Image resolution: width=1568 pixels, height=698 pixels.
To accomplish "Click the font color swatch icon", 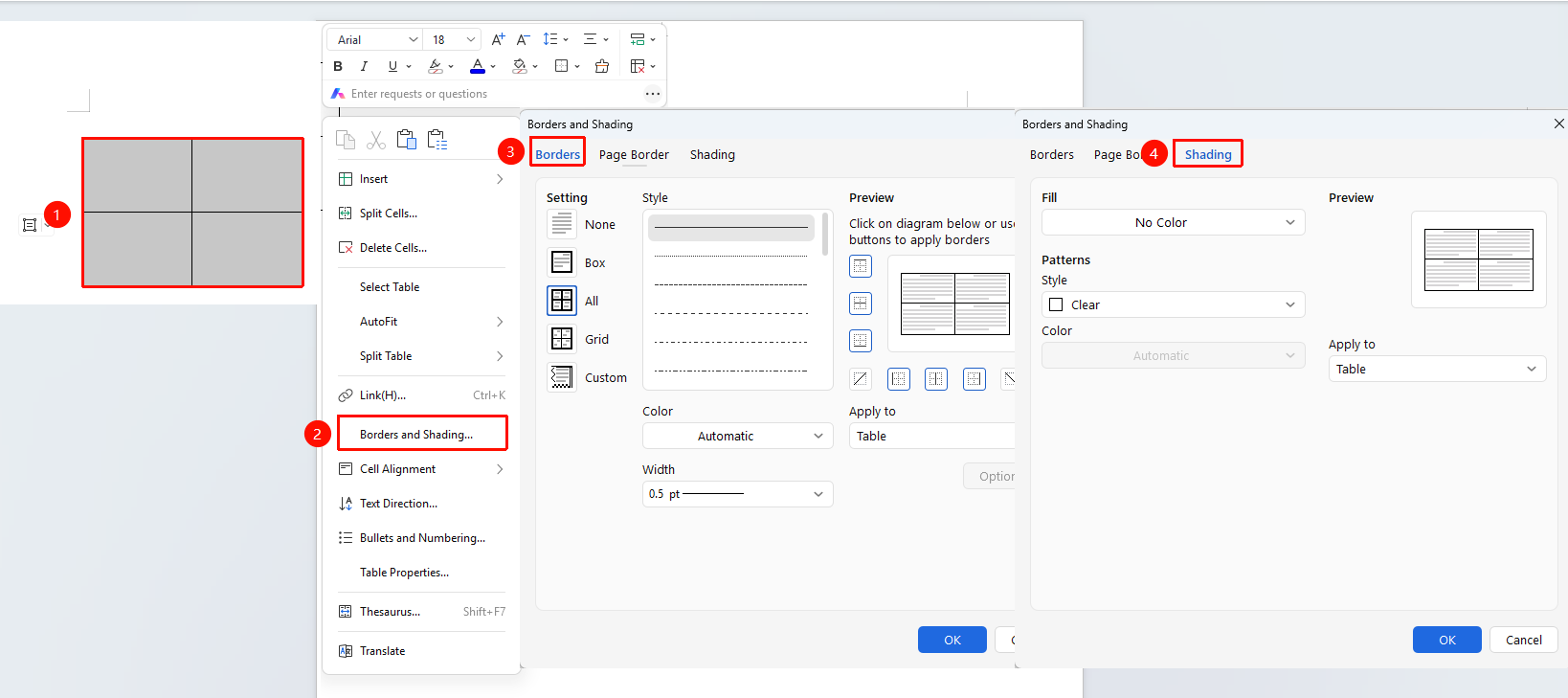I will click(478, 66).
